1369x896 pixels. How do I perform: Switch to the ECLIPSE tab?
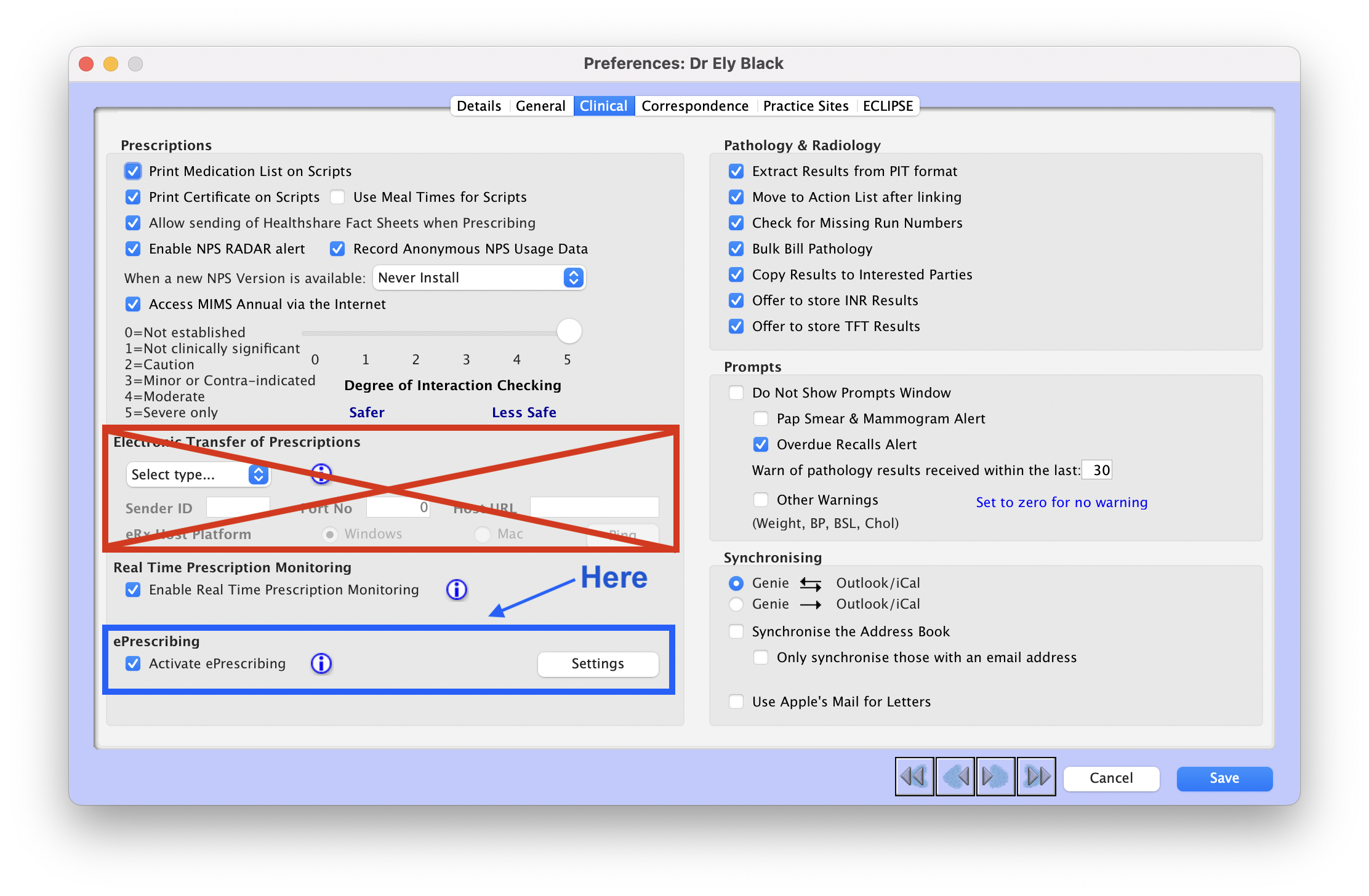888,105
